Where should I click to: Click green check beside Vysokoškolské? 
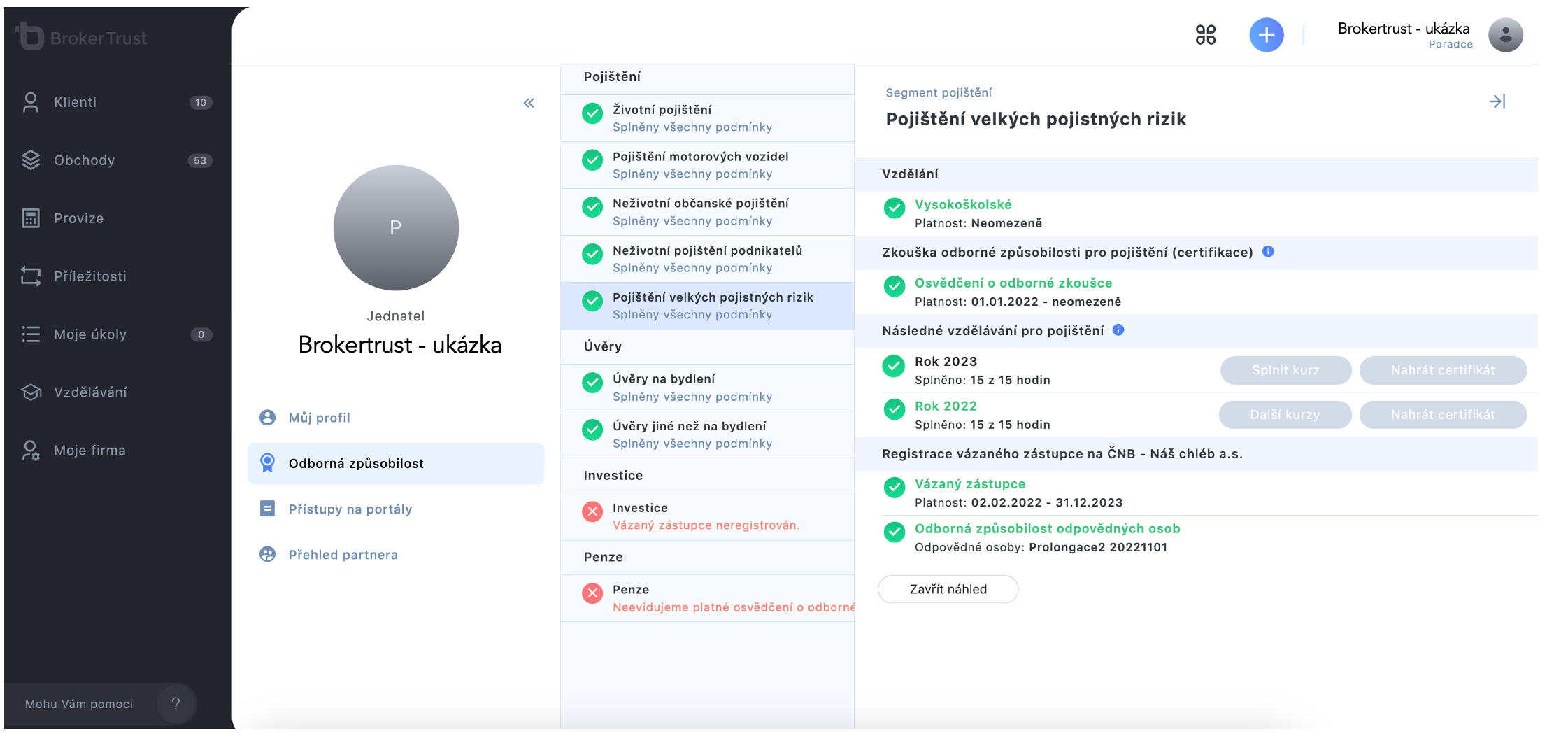894,208
